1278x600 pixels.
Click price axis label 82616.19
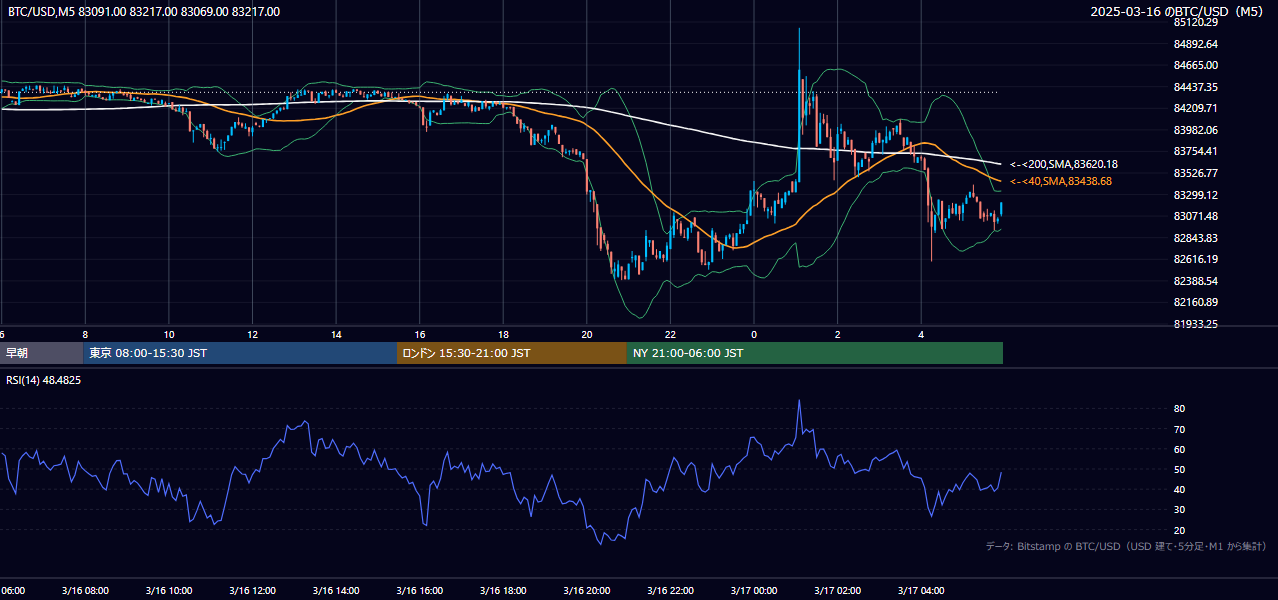click(1195, 259)
